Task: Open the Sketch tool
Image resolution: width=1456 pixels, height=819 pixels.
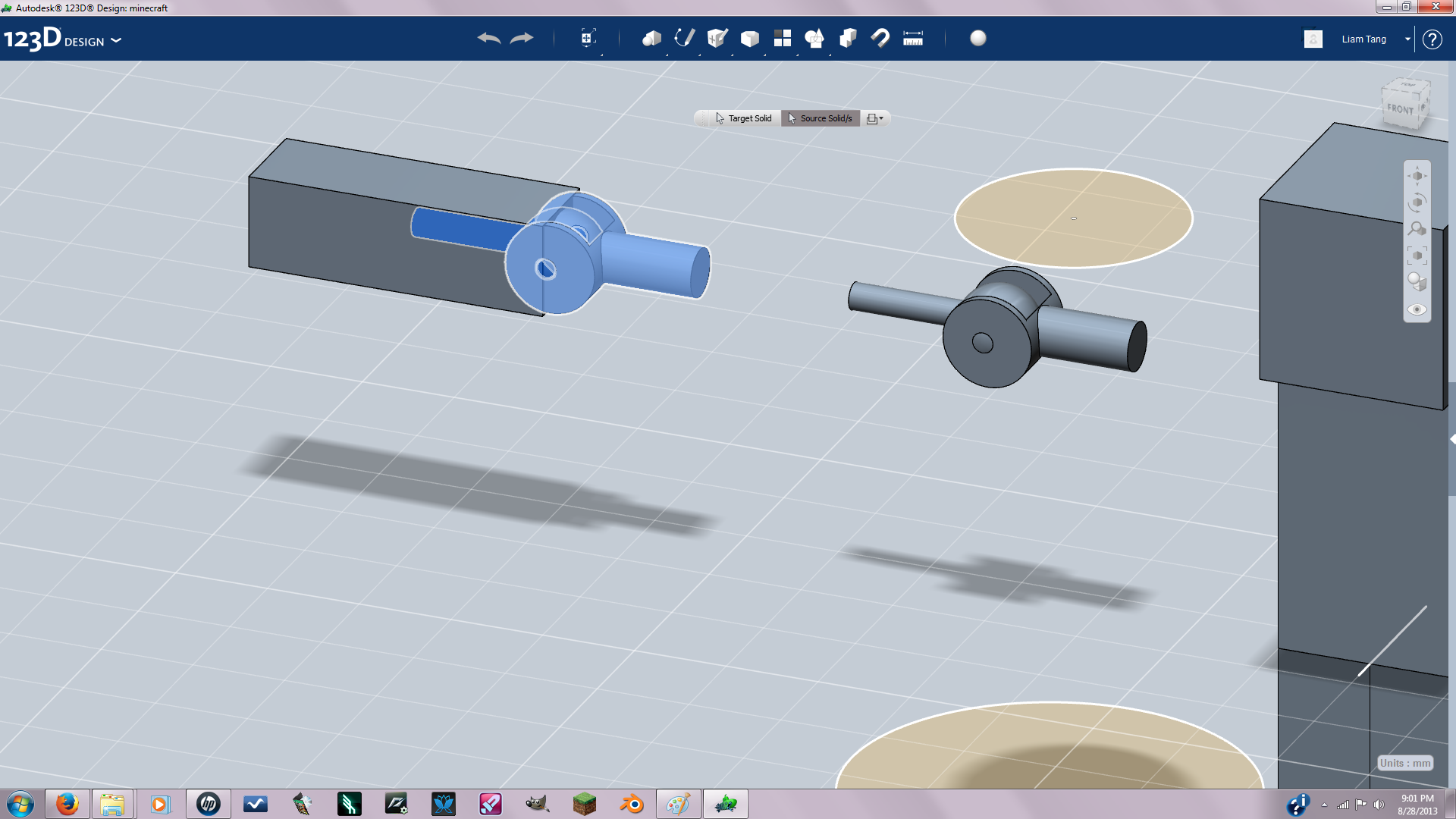Action: 685,38
